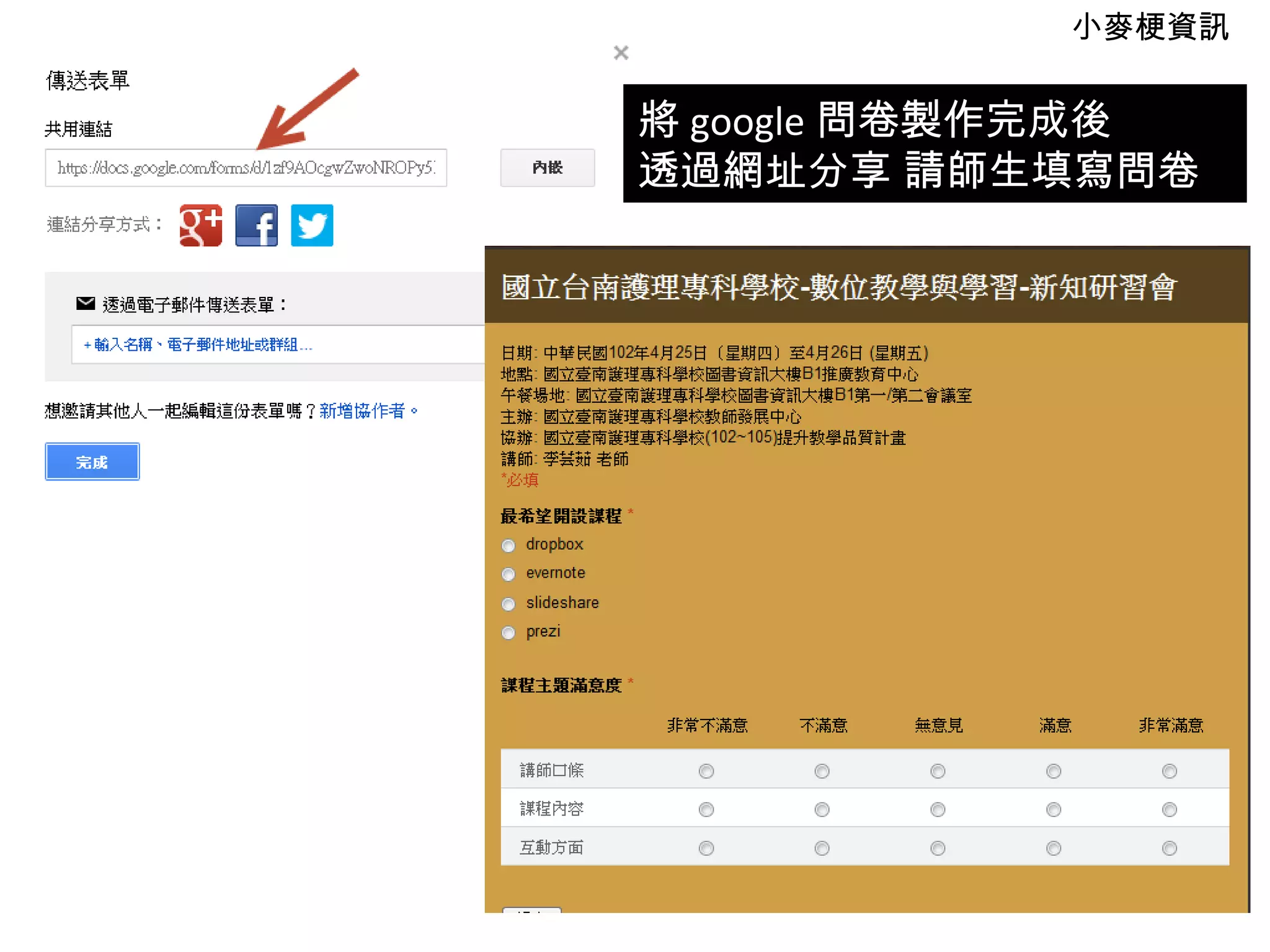Viewport: 1270px width, 952px height.
Task: Click the embed button beside link
Action: (x=547, y=168)
